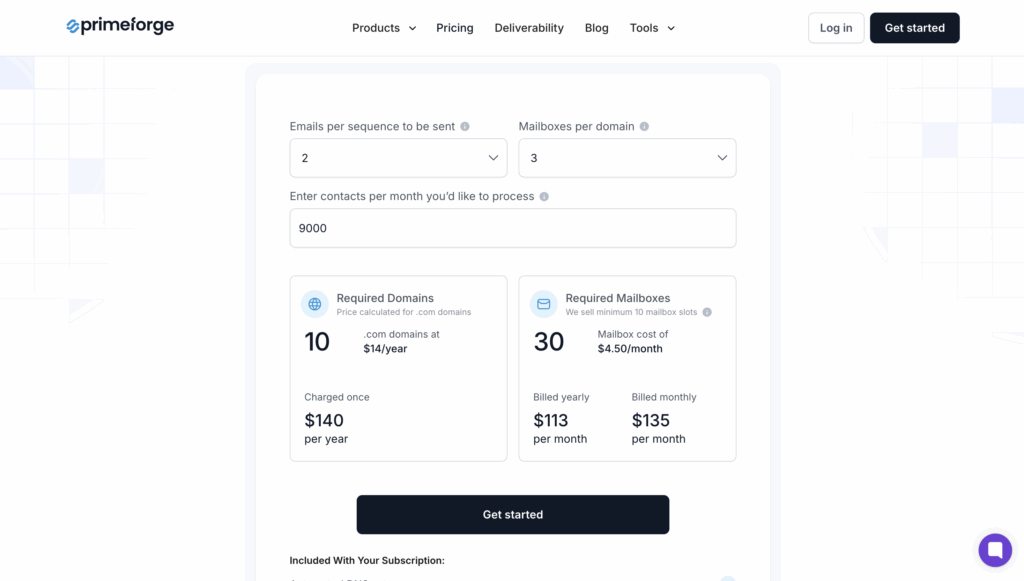Open Mailboxes per domain dropdown
Image resolution: width=1024 pixels, height=581 pixels.
627,158
